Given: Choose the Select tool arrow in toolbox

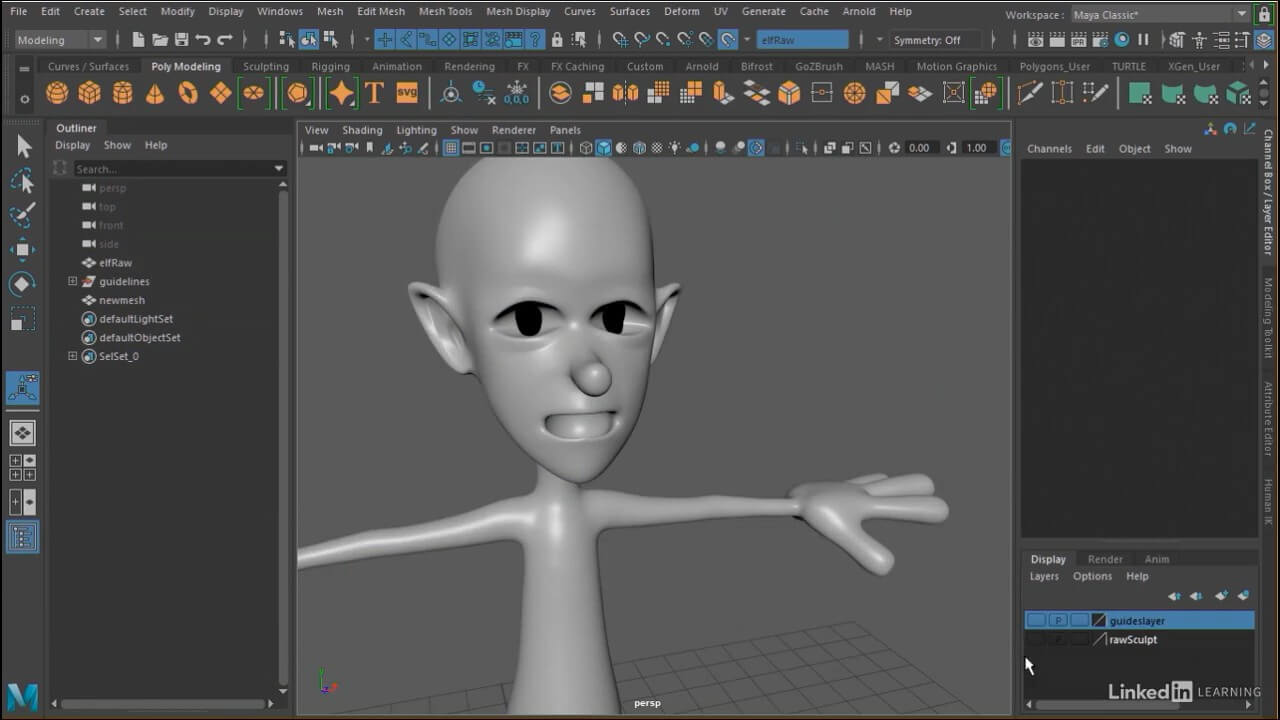Looking at the screenshot, I should (23, 147).
